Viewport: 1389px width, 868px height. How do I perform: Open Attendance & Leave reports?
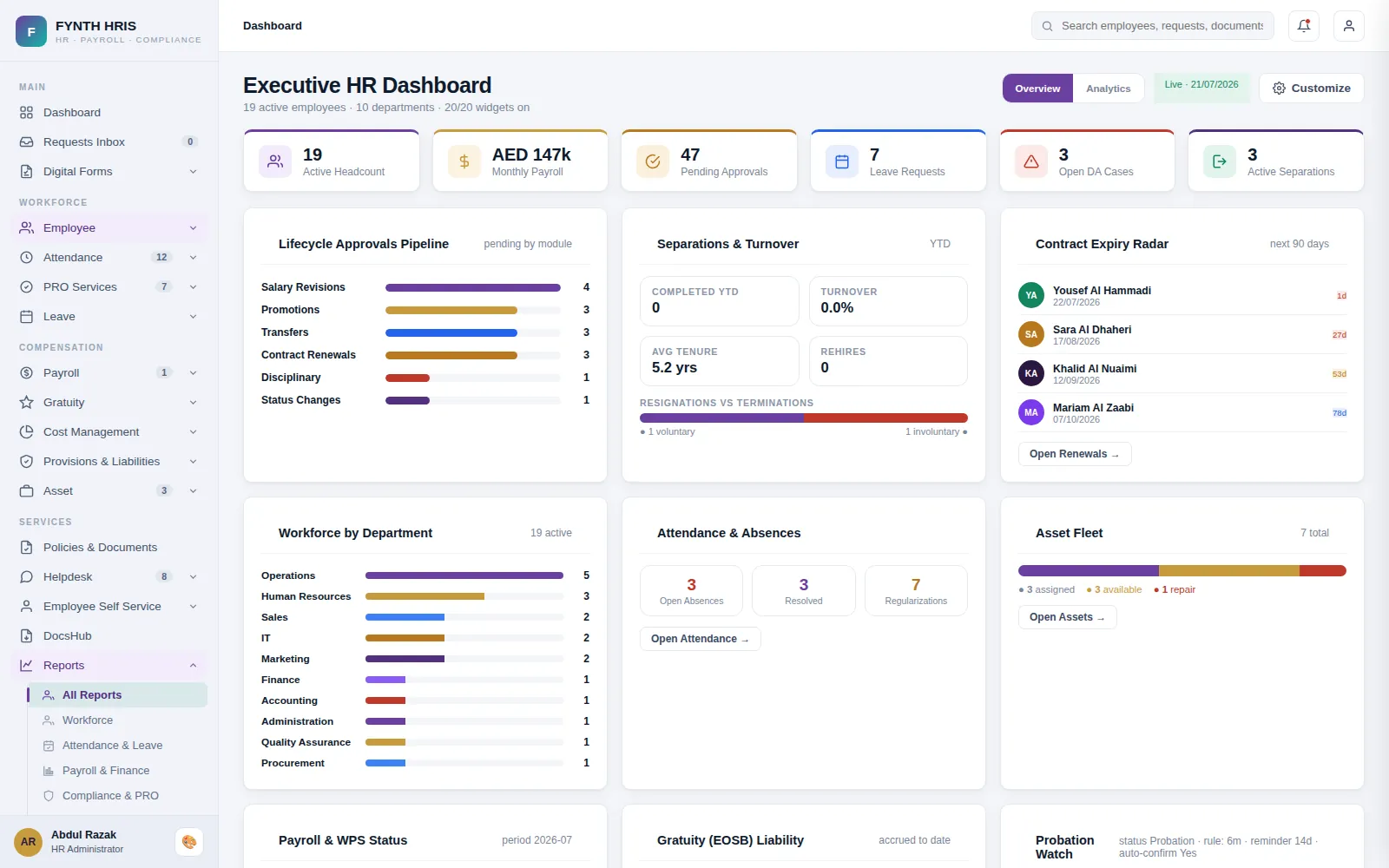click(x=117, y=746)
